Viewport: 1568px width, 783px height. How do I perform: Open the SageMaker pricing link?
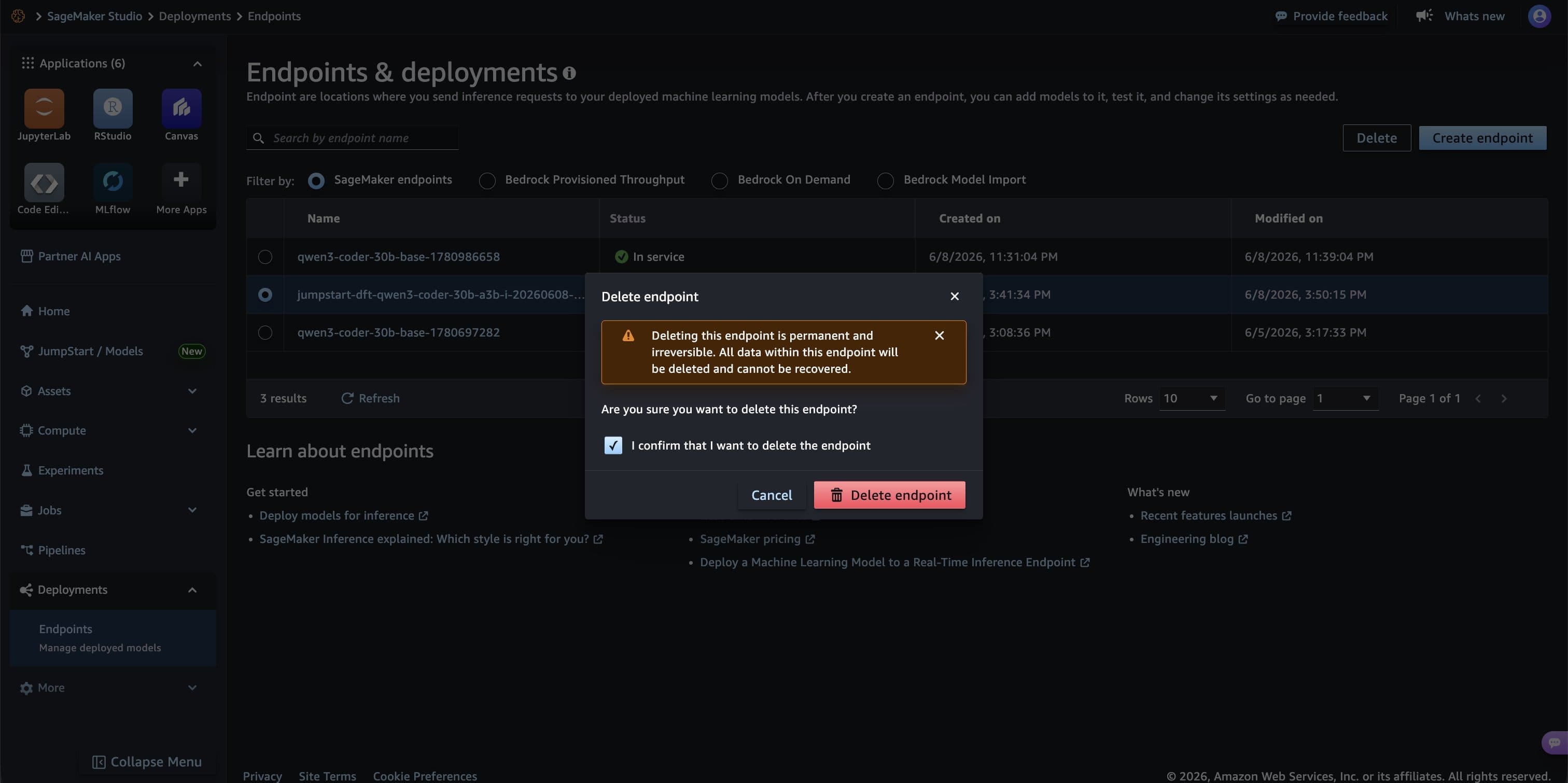click(x=757, y=539)
